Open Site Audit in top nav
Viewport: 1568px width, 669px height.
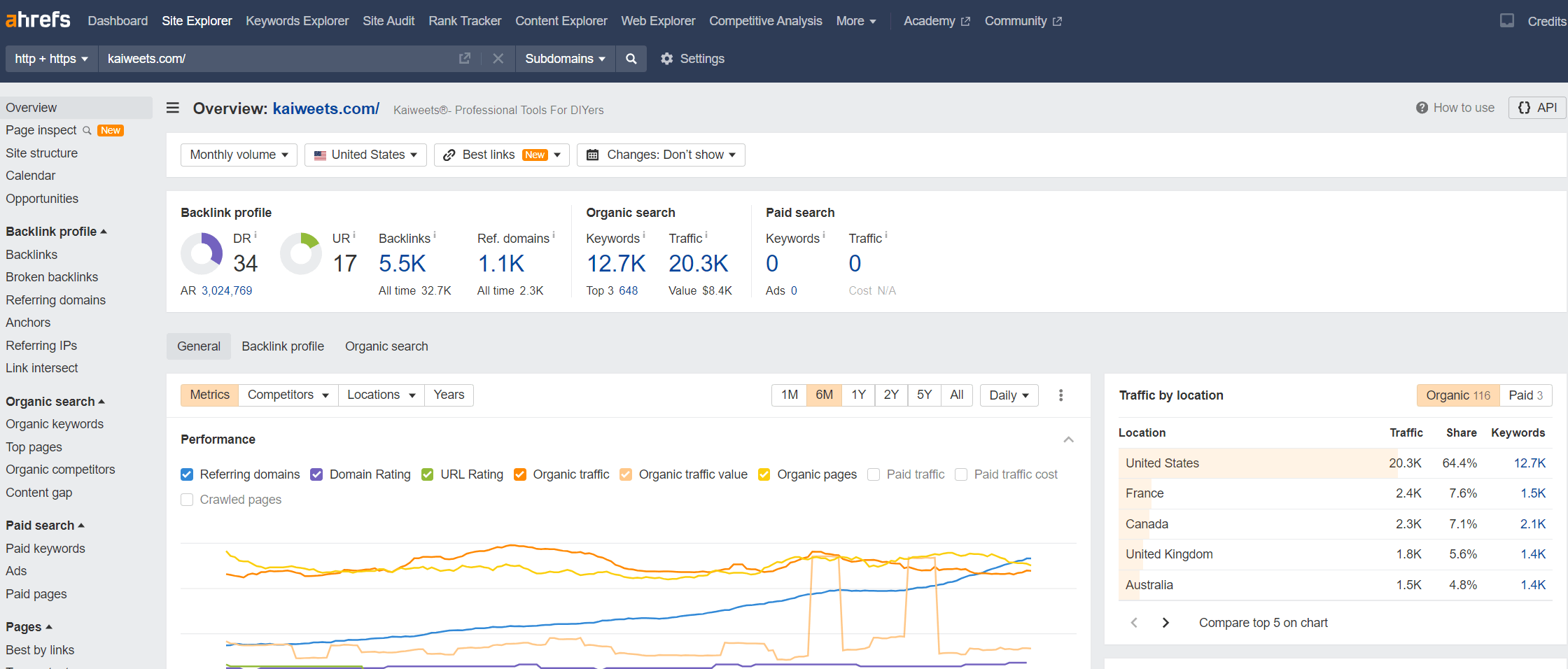pos(388,21)
